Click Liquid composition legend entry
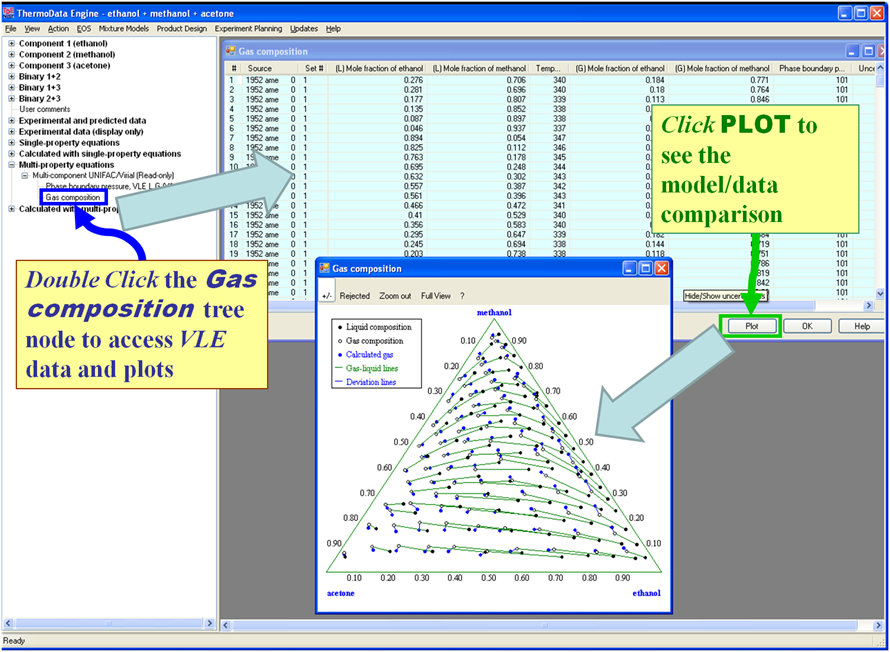Image resolution: width=890 pixels, height=652 pixels. (x=378, y=327)
